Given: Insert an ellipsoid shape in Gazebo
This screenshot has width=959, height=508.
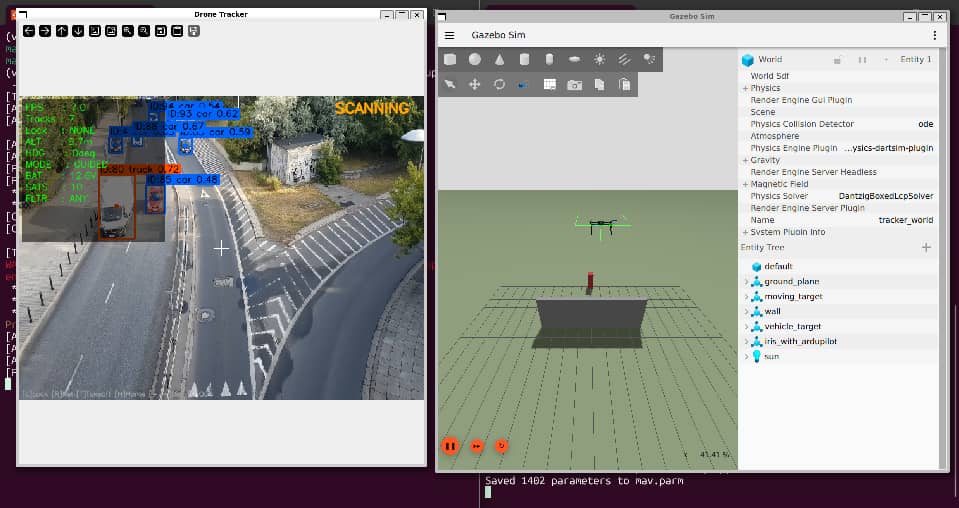Looking at the screenshot, I should pos(574,59).
